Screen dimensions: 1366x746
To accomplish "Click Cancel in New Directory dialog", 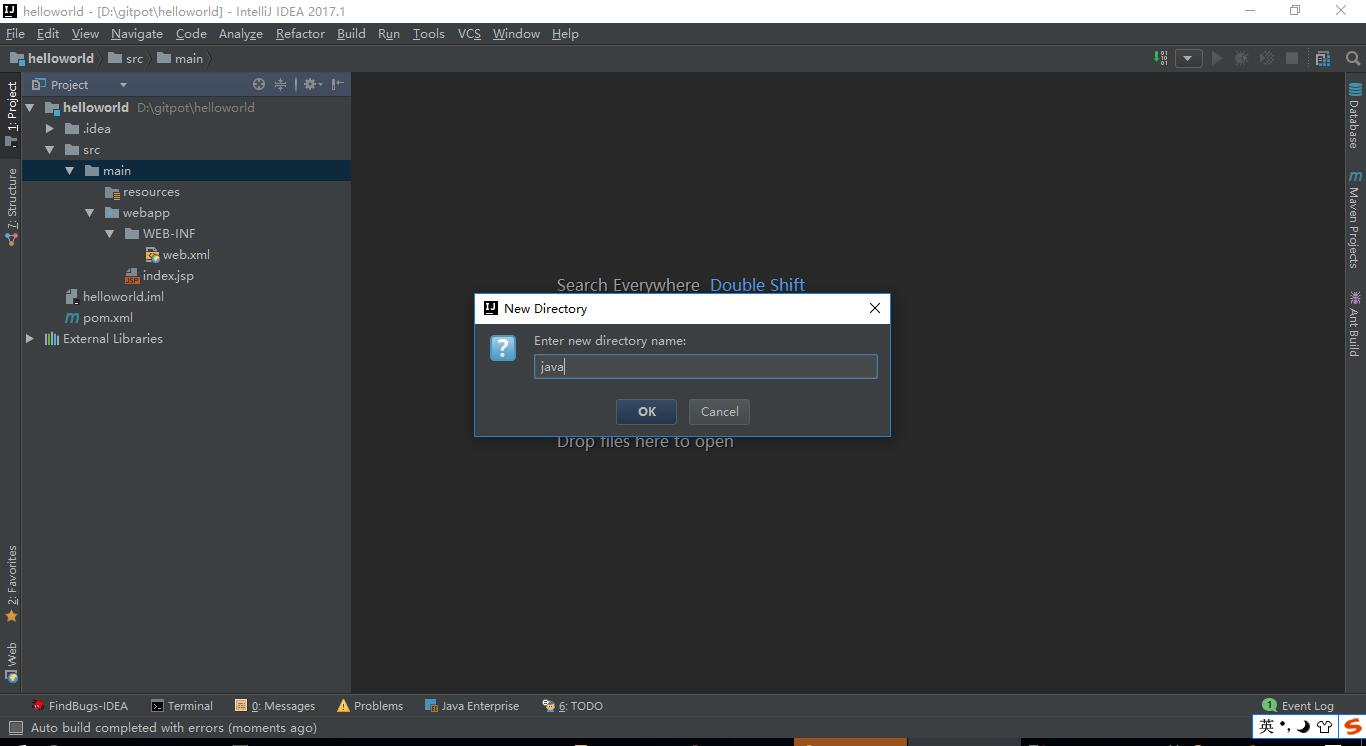I will (719, 412).
